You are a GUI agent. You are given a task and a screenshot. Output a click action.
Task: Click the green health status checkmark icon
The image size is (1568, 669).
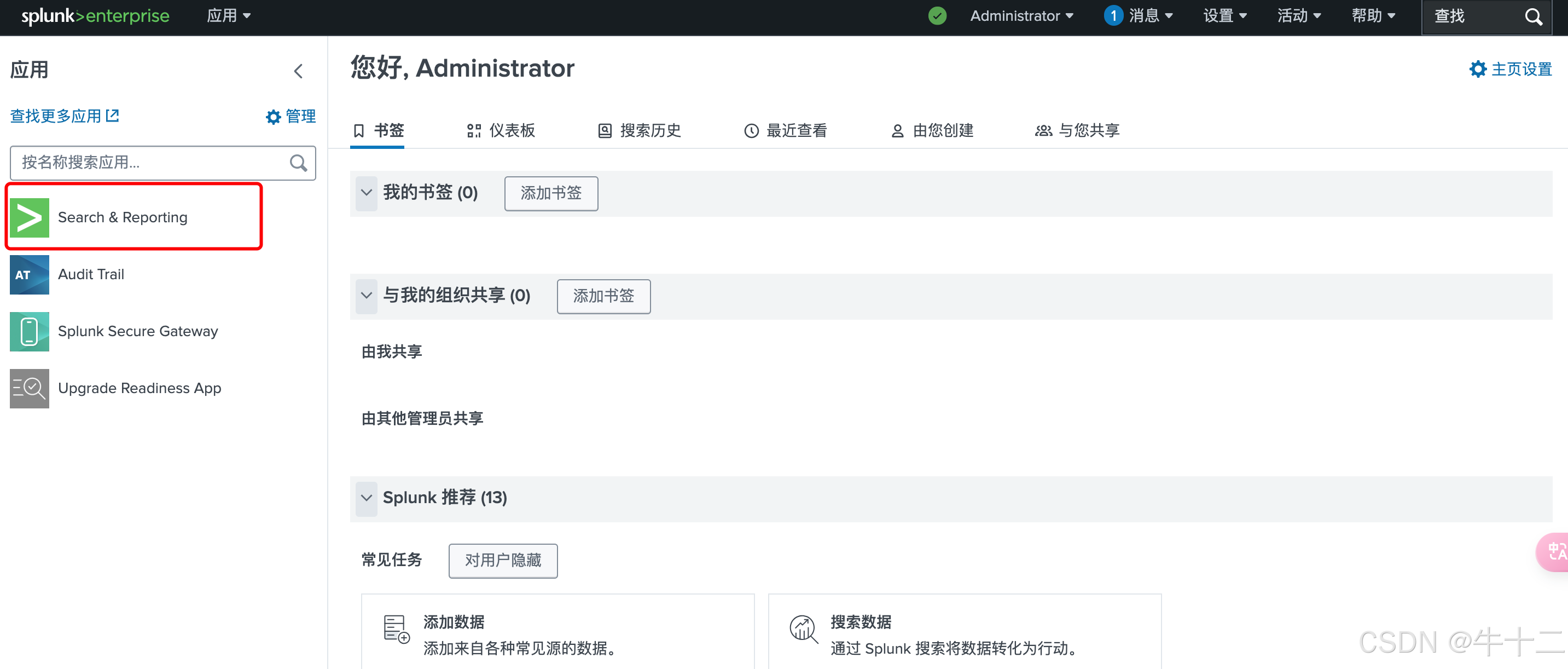937,16
